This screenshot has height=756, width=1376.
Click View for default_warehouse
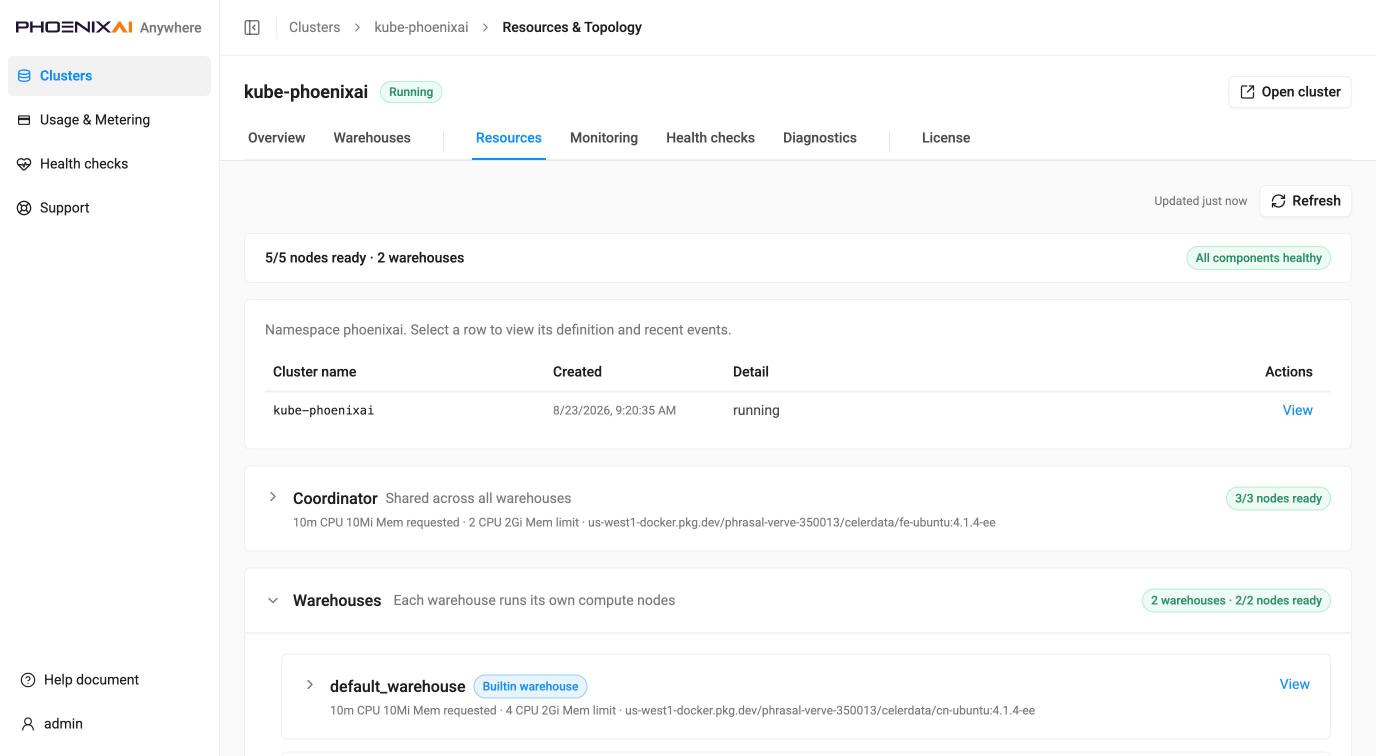pyautogui.click(x=1294, y=684)
